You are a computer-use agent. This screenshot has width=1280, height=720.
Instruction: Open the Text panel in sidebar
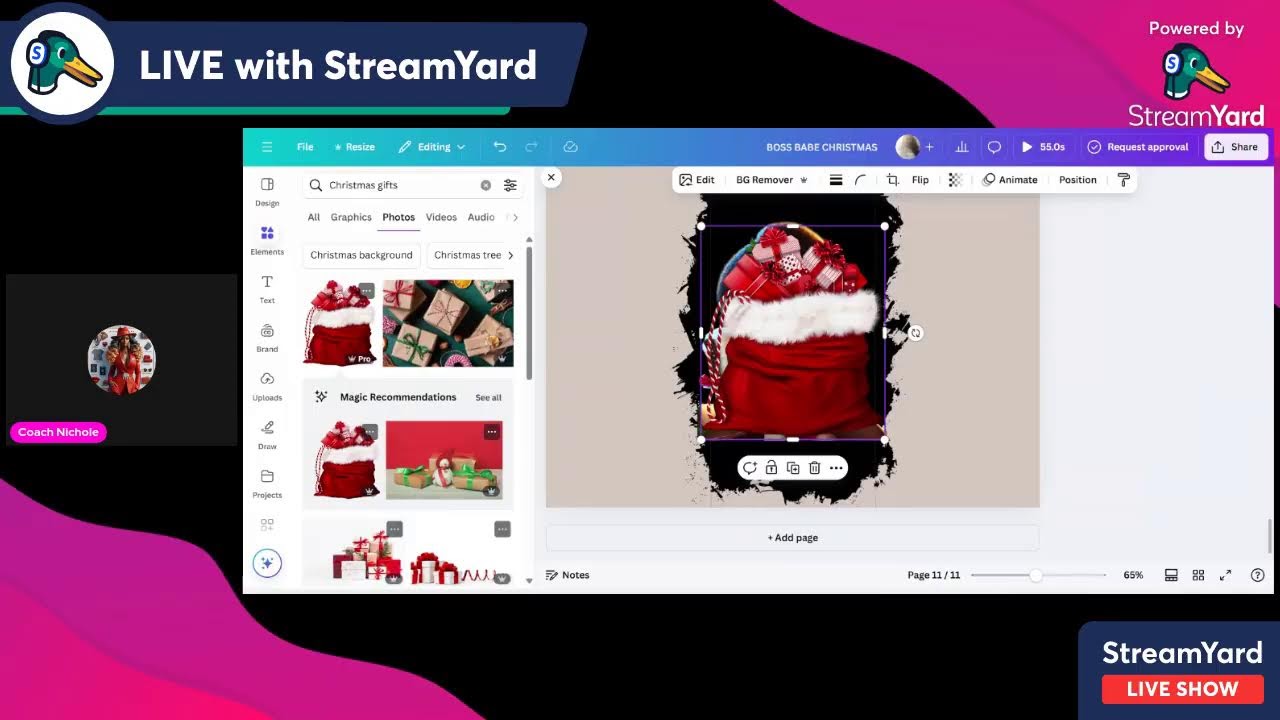tap(267, 289)
